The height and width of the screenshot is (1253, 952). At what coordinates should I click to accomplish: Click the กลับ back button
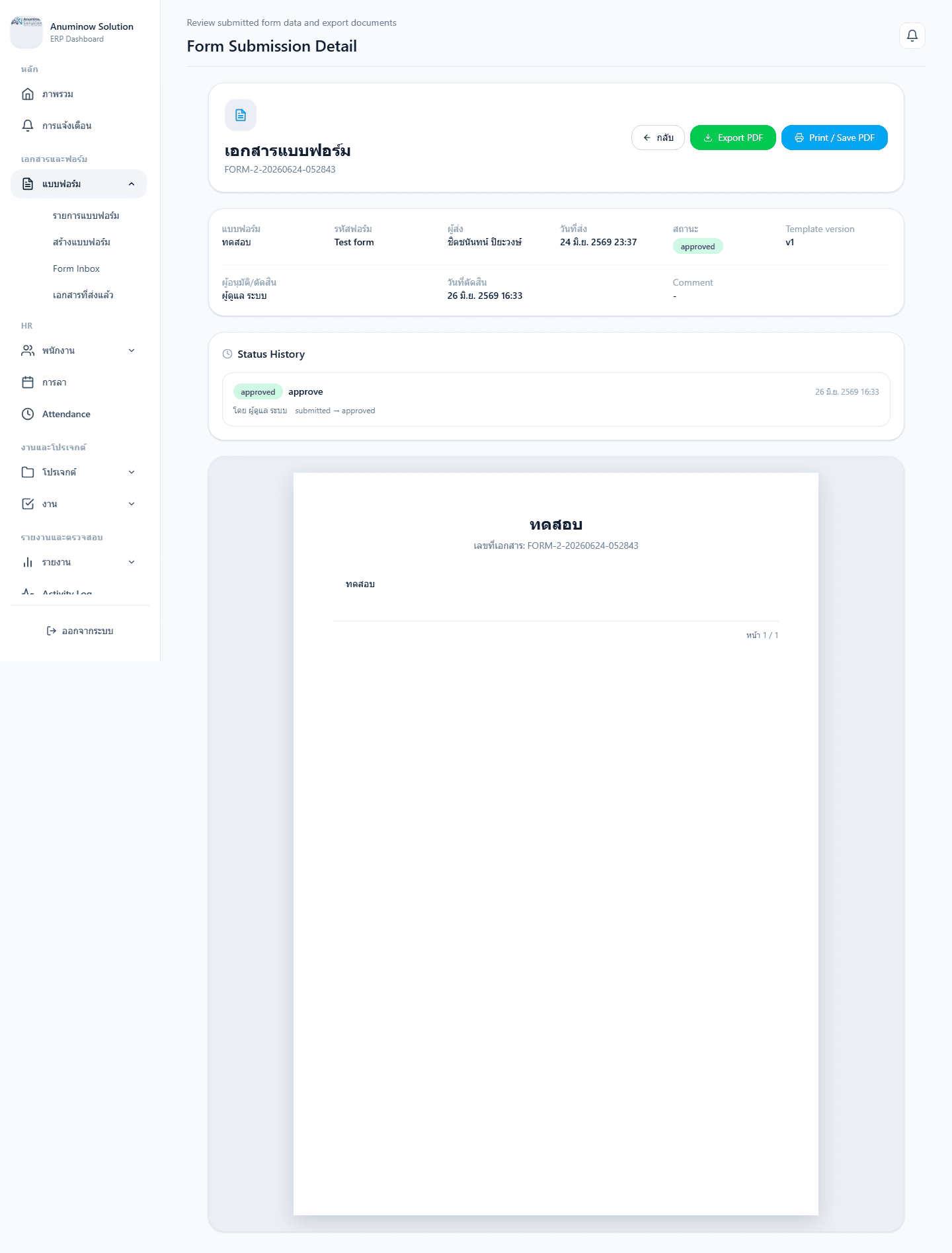[658, 138]
